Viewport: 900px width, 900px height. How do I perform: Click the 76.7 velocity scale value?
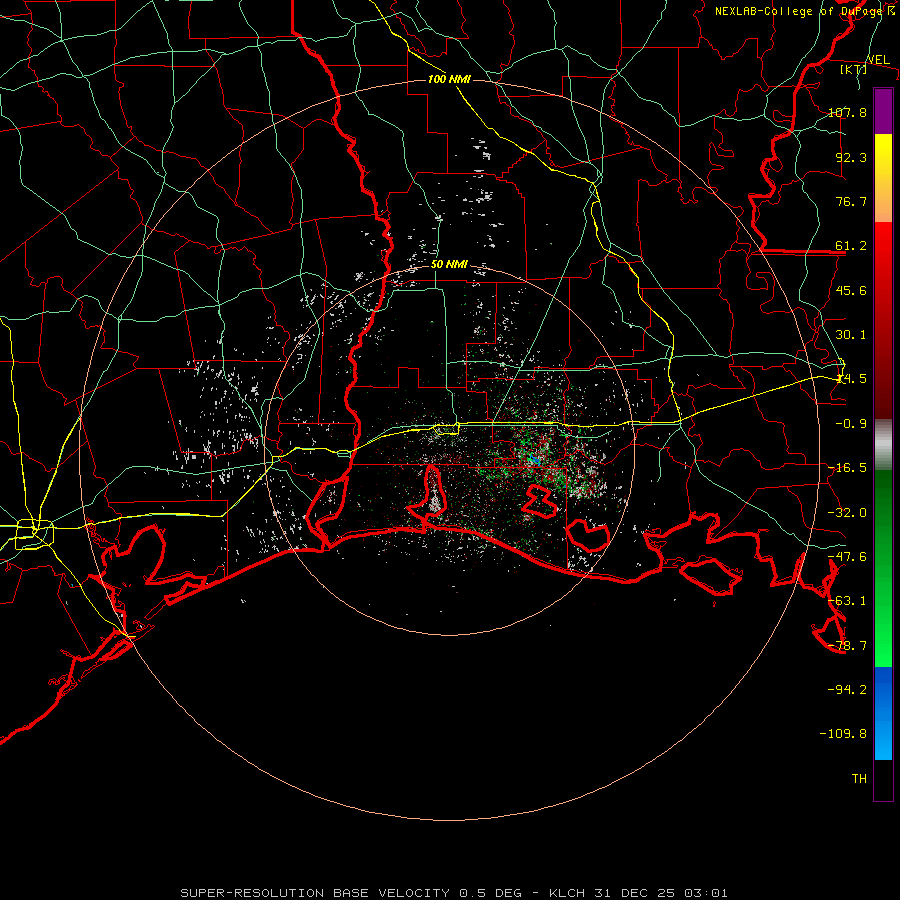[x=851, y=201]
